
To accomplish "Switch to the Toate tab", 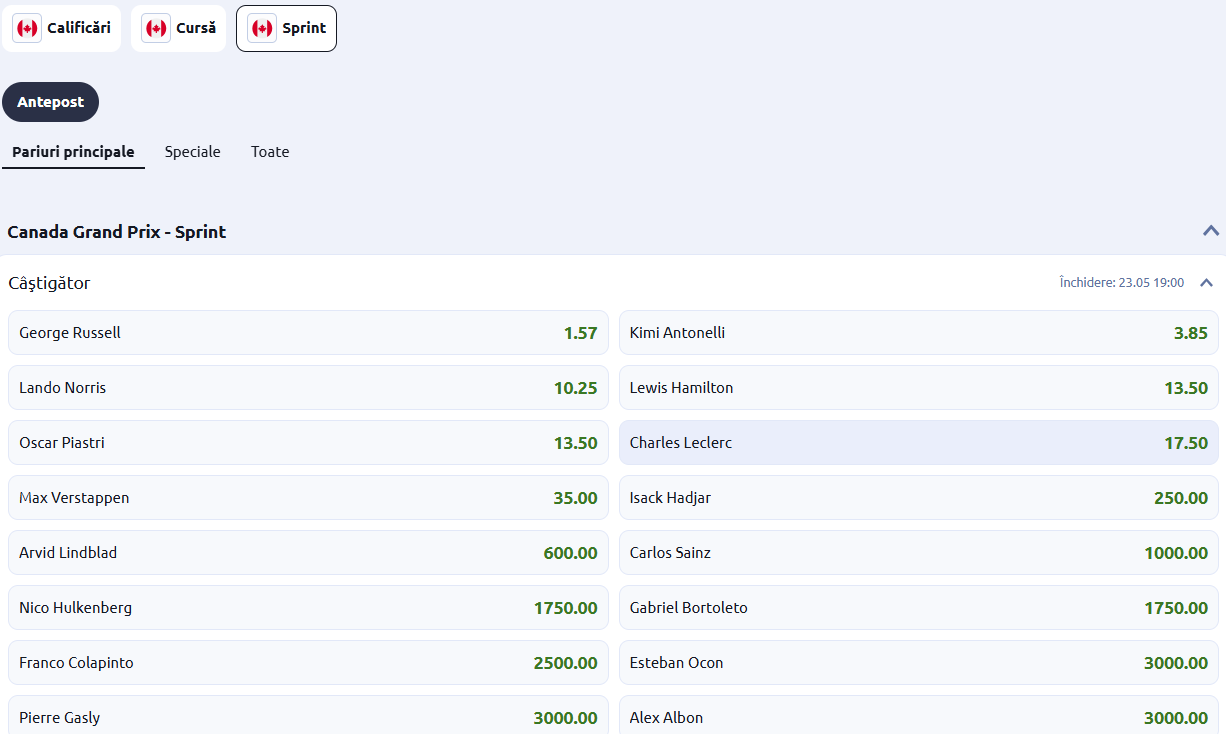I will click(x=270, y=152).
